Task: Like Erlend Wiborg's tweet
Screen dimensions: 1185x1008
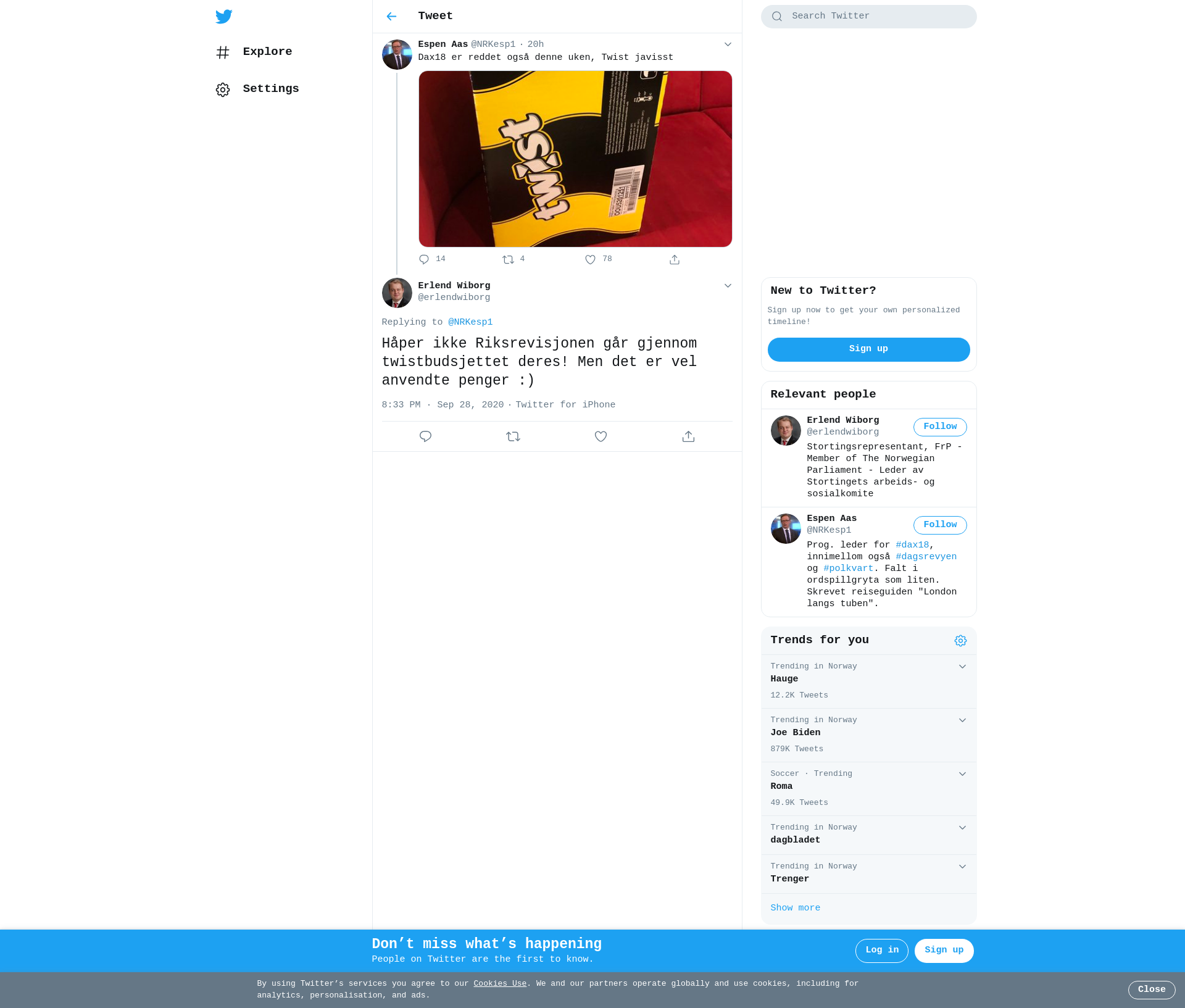Action: coord(601,436)
